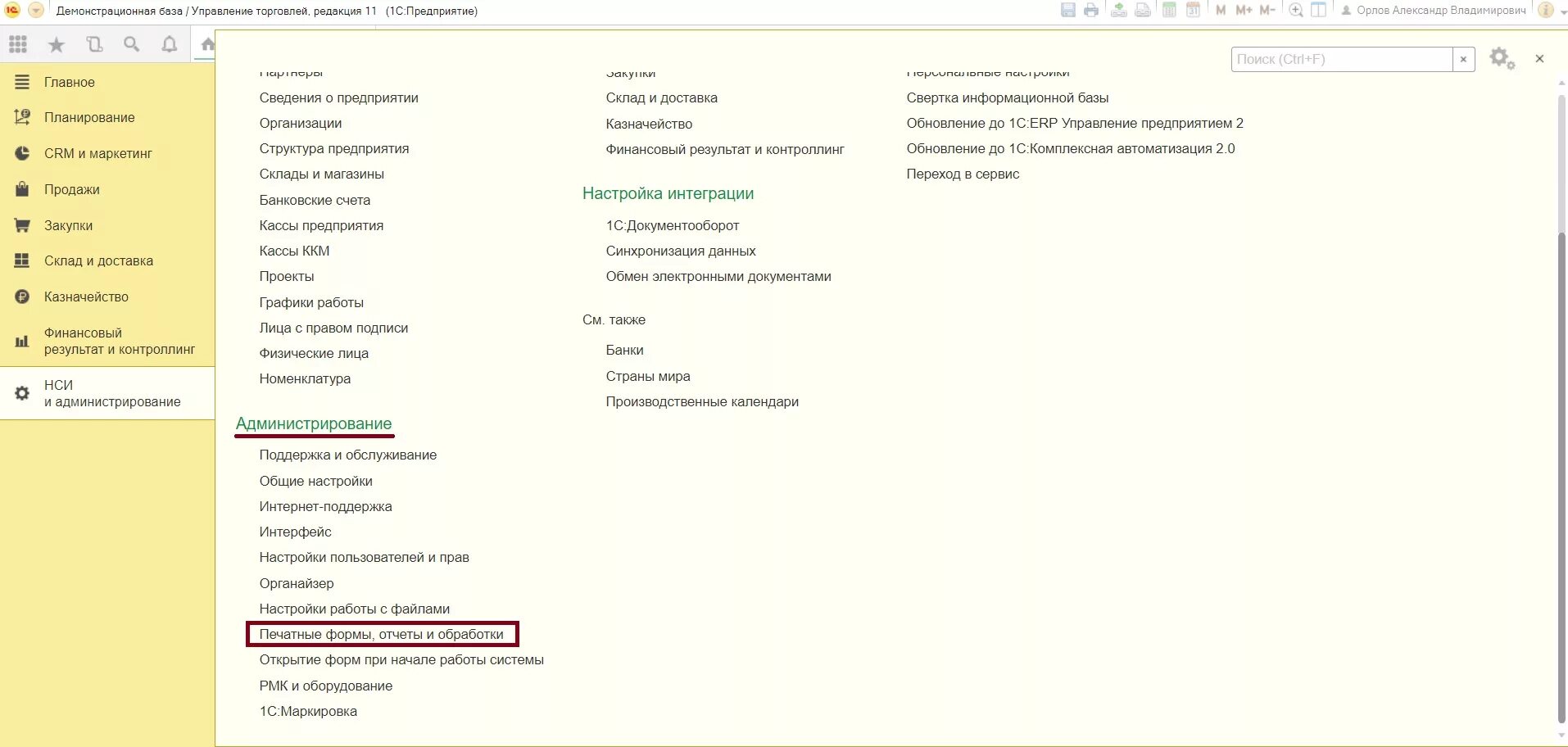Click the Print icon in title bar
This screenshot has height=747, width=1568.
coord(1091,10)
